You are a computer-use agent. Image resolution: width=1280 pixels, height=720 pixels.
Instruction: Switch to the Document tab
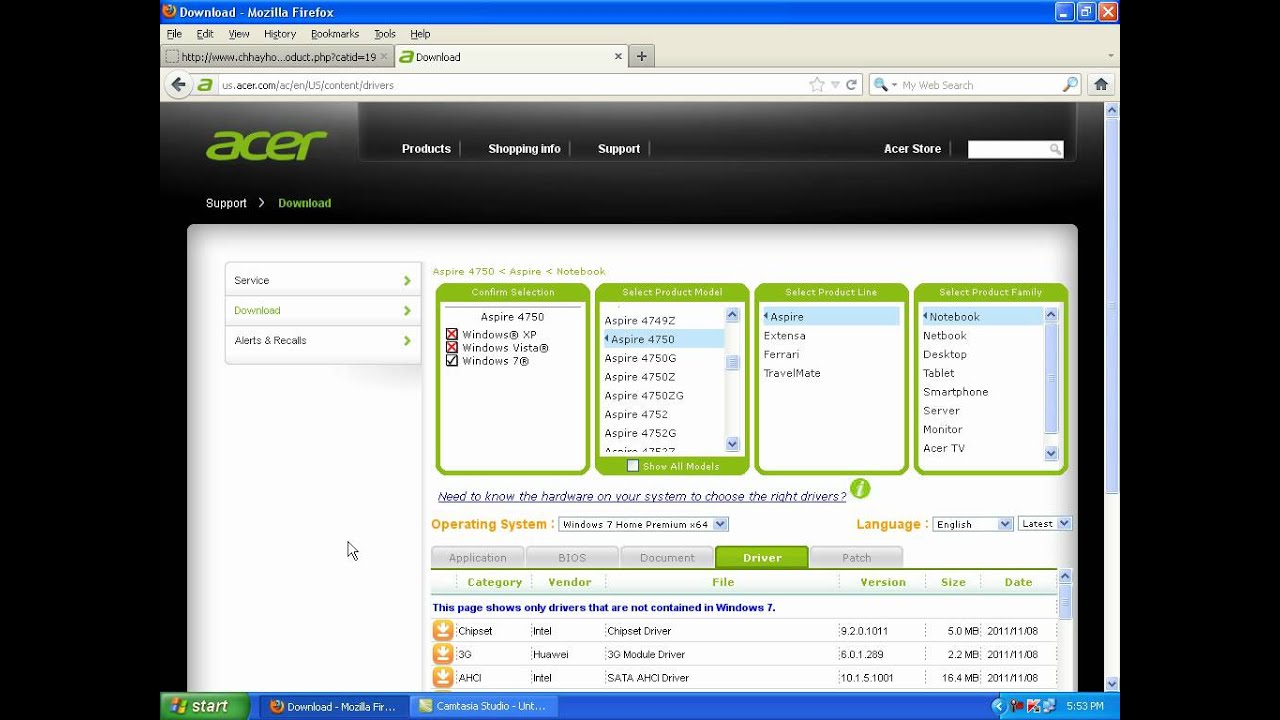tap(667, 558)
